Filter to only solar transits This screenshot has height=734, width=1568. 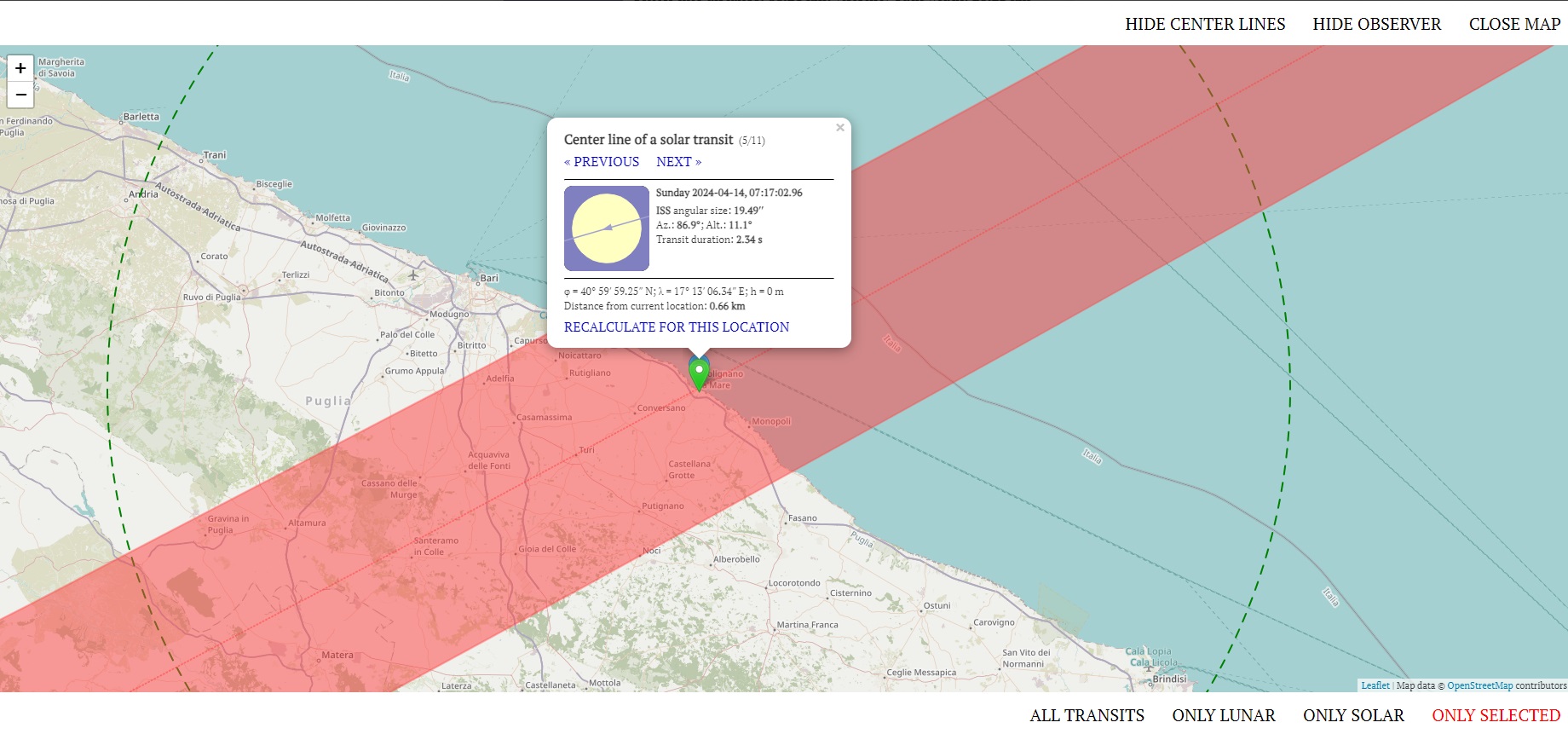click(x=1352, y=715)
